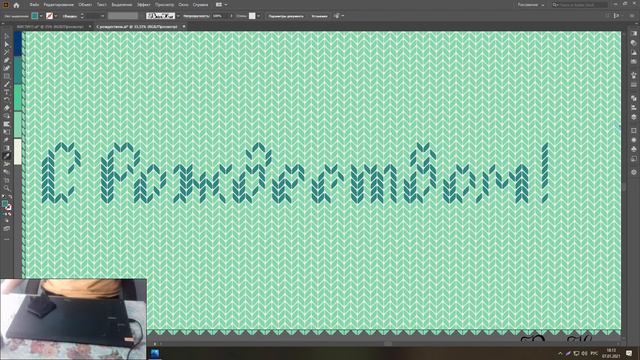Click the РУС keyboard language indicator
Viewport: 640px width, 360px height.
coord(594,353)
